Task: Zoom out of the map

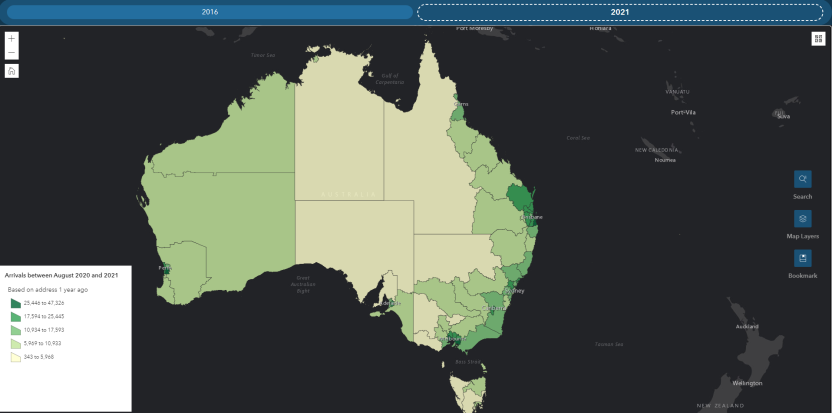Action: click(x=12, y=53)
